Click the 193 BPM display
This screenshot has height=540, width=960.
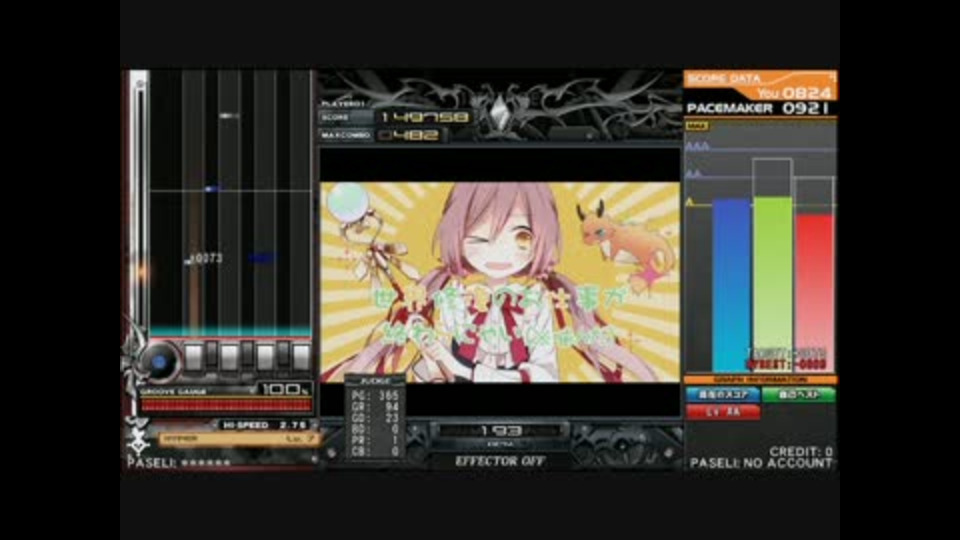501,432
